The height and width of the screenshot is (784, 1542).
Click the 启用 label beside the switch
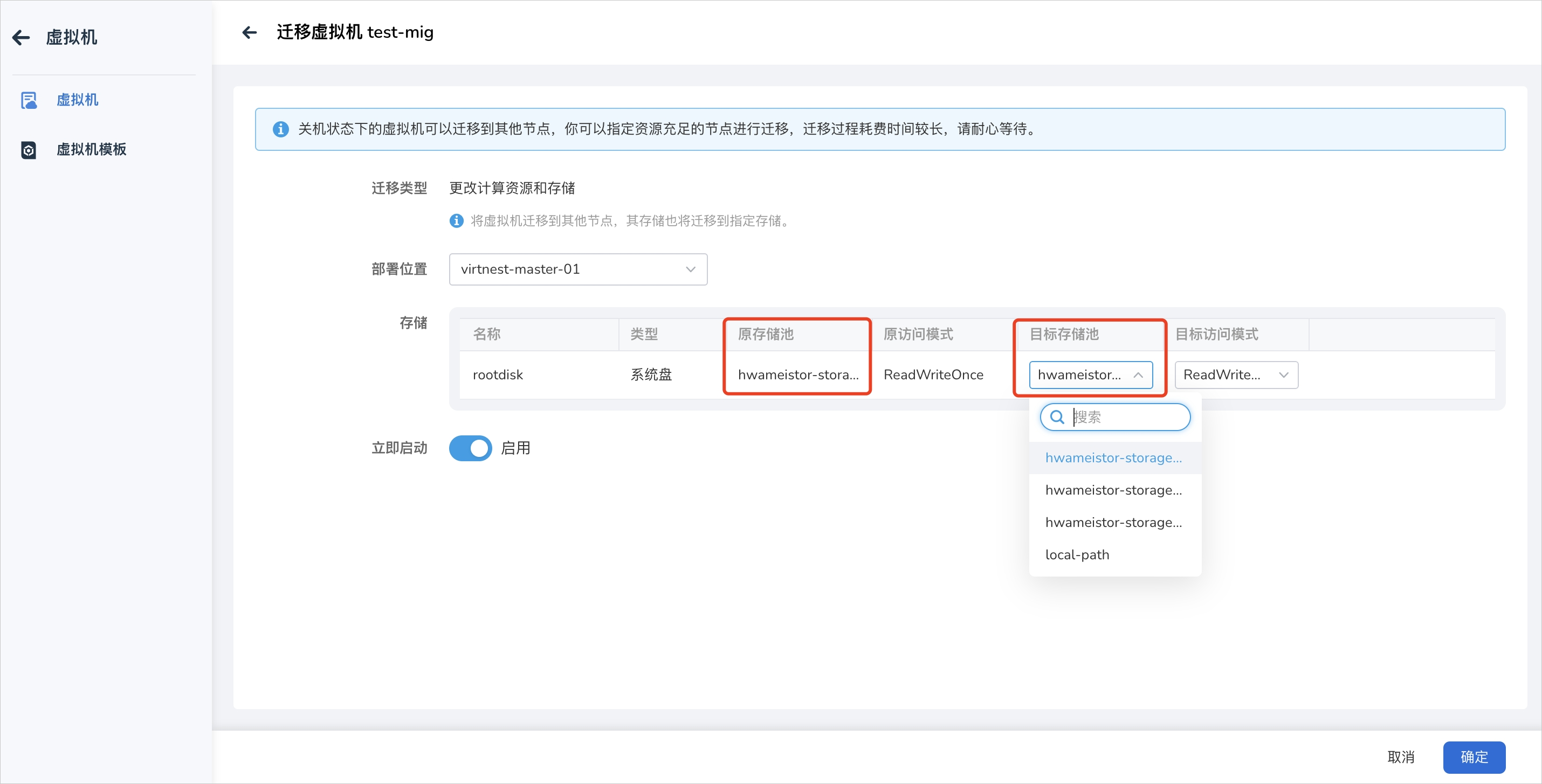(515, 448)
